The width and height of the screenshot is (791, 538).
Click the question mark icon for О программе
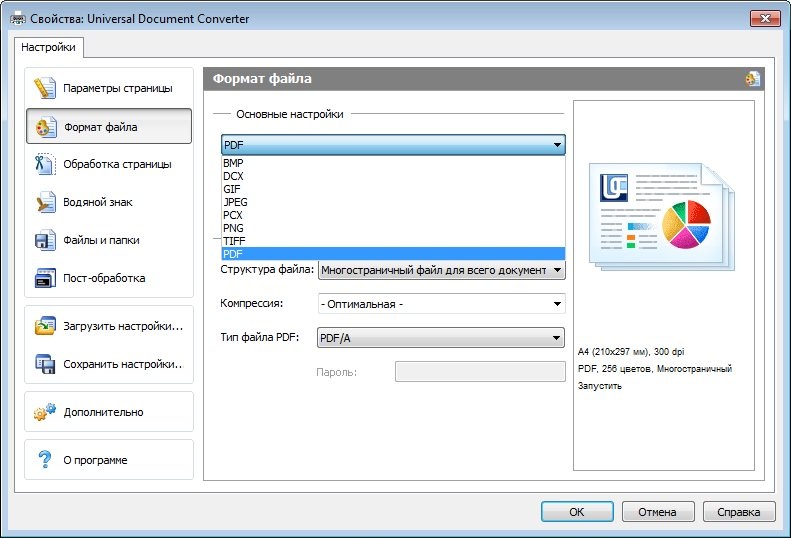[x=45, y=460]
